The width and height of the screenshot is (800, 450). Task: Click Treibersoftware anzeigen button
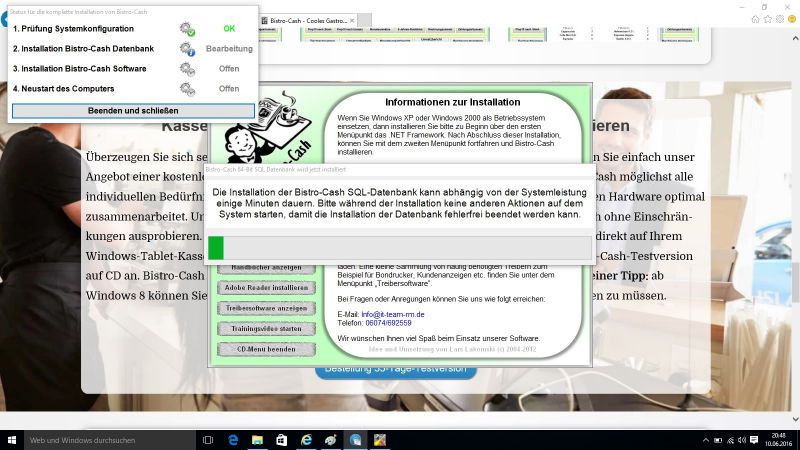(x=266, y=308)
